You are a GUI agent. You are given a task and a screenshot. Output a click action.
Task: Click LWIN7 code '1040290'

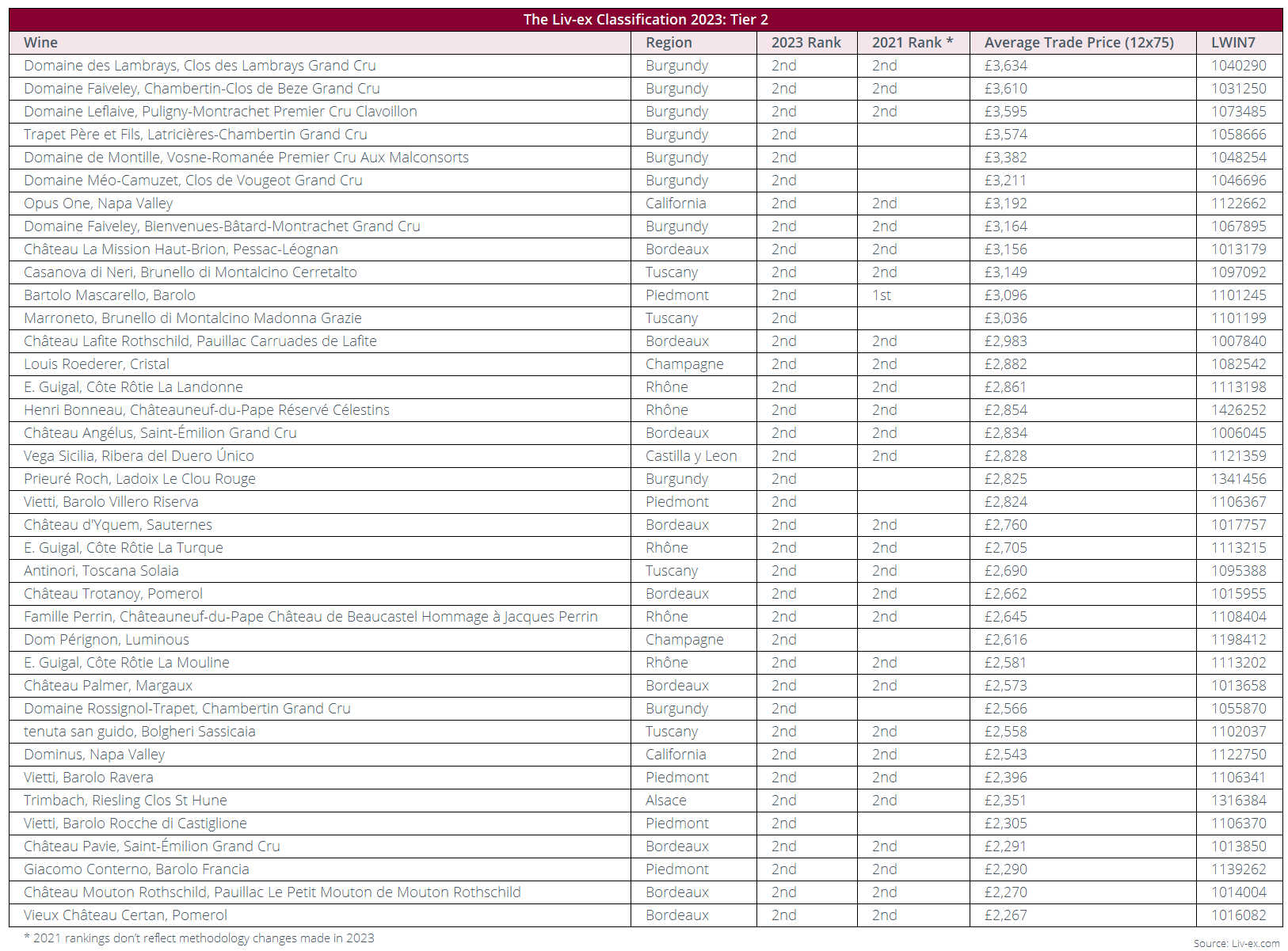point(1239,66)
